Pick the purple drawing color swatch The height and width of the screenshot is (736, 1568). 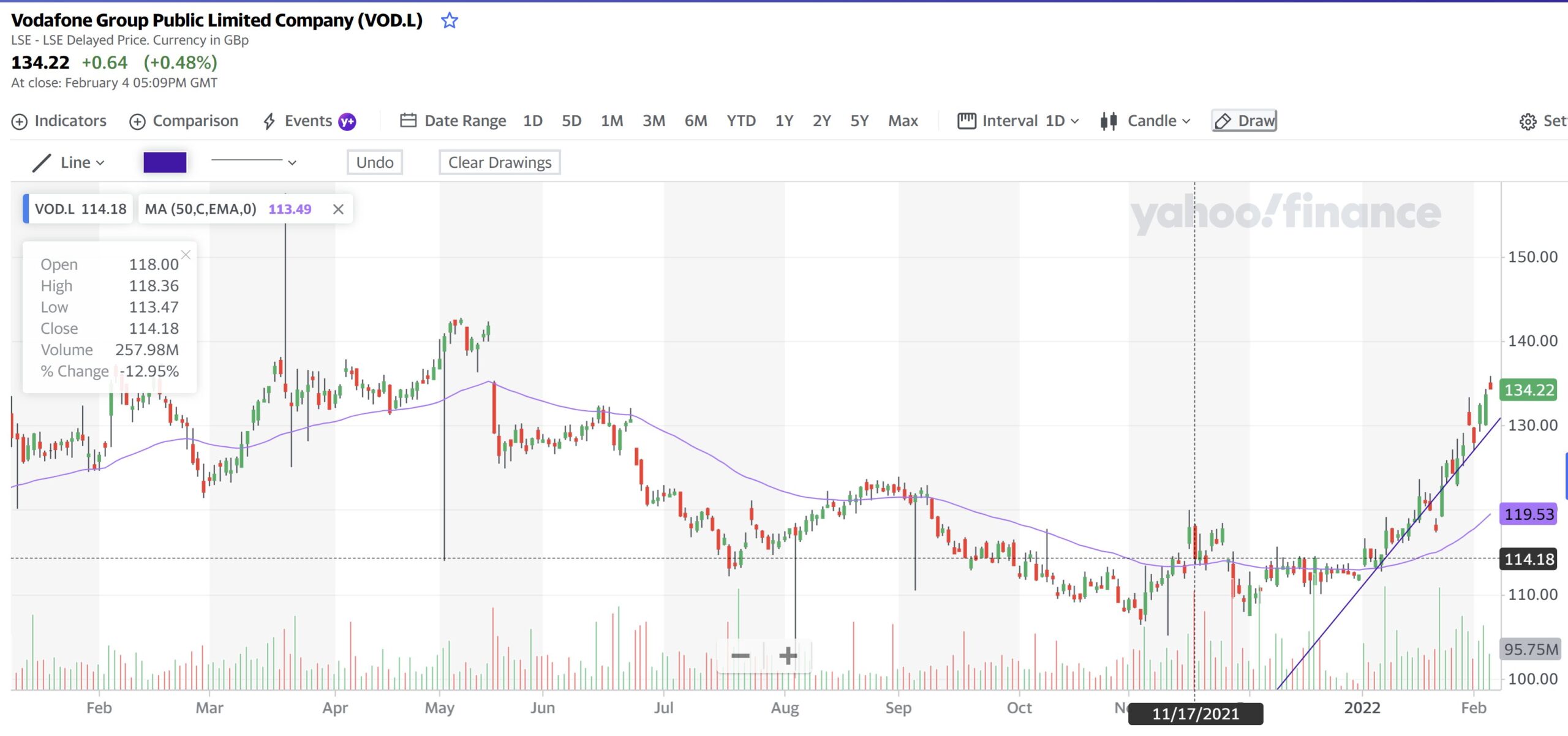[x=165, y=162]
